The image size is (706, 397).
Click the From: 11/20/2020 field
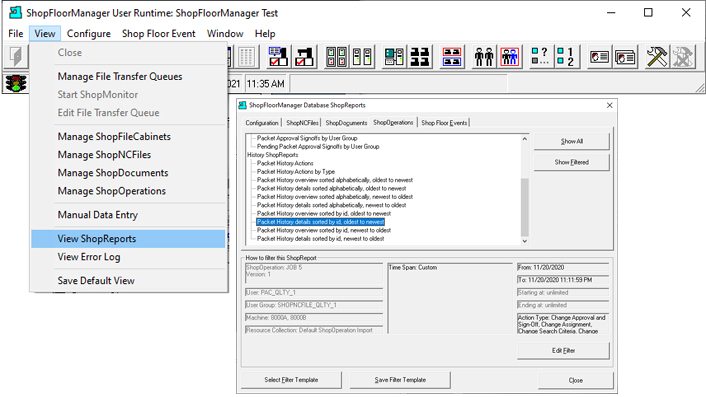pyautogui.click(x=563, y=267)
